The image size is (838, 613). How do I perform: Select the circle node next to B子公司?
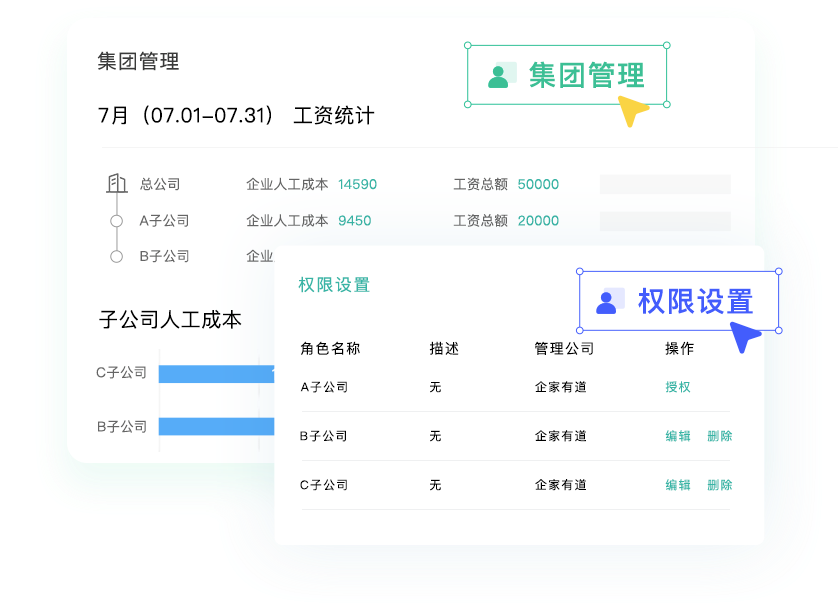coord(117,257)
